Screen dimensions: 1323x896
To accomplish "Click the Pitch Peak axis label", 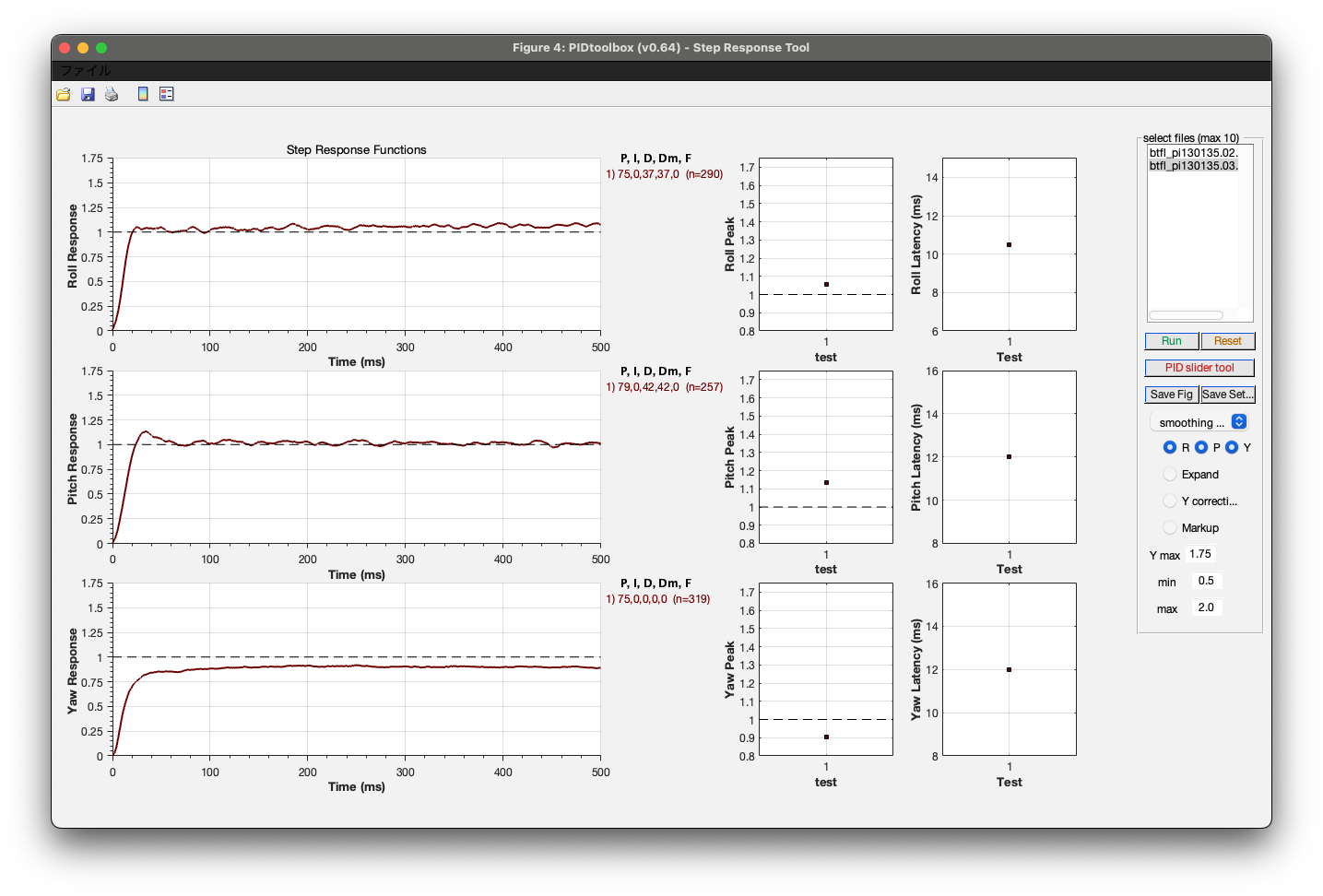I will click(x=730, y=457).
